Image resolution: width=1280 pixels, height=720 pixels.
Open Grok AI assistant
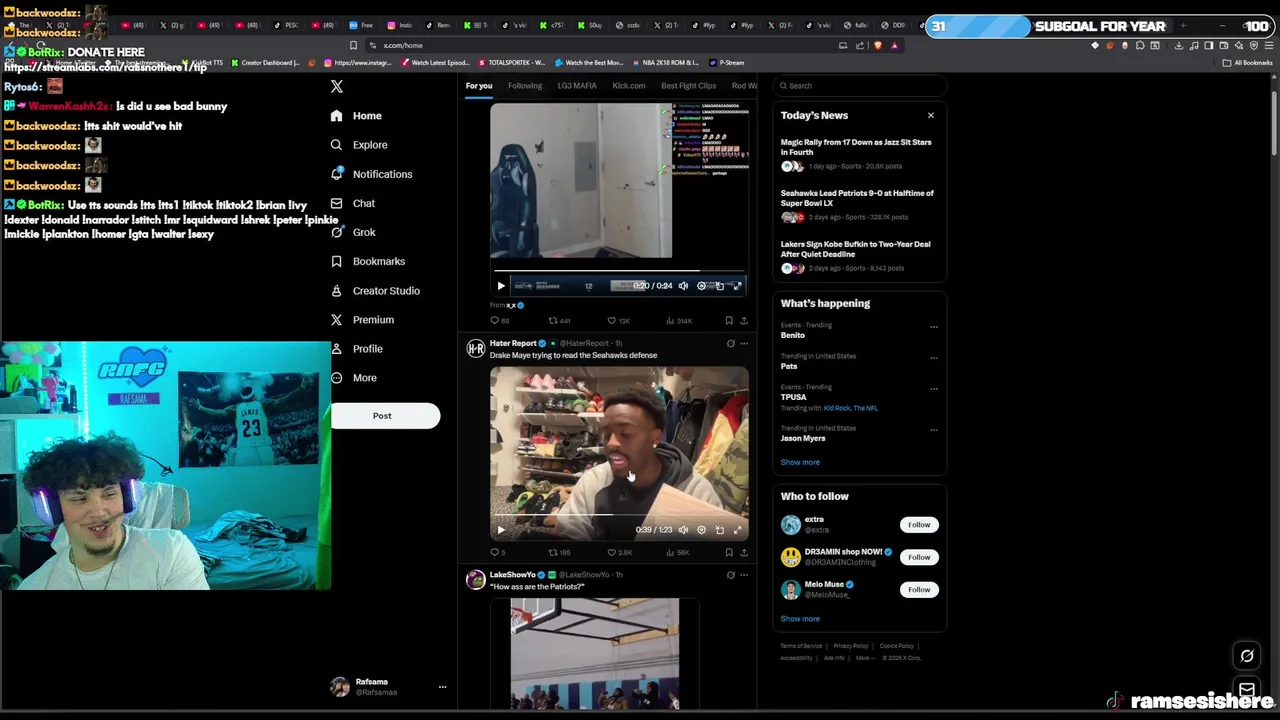[353, 232]
